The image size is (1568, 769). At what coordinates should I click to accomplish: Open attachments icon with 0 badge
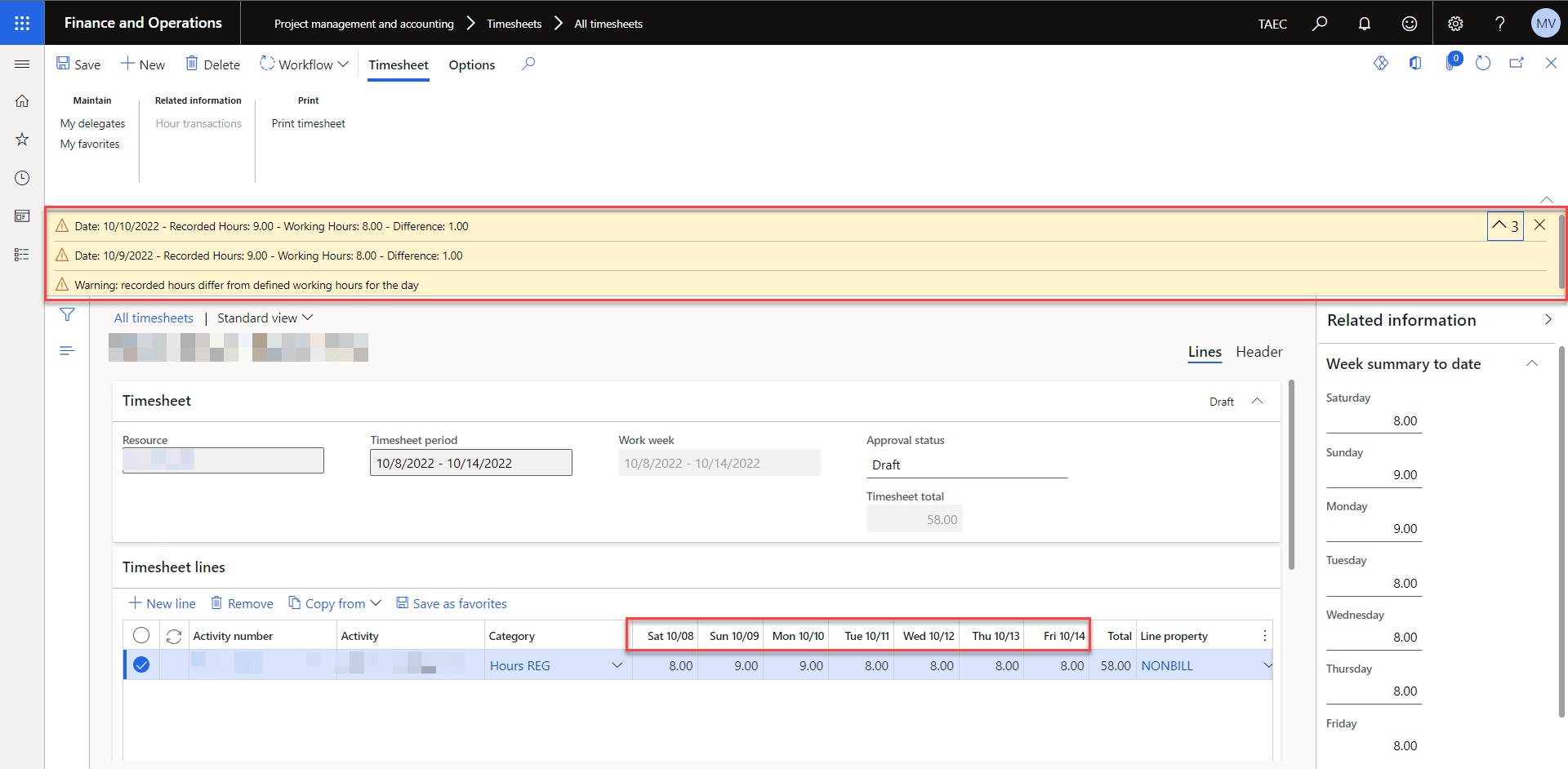(x=1452, y=62)
